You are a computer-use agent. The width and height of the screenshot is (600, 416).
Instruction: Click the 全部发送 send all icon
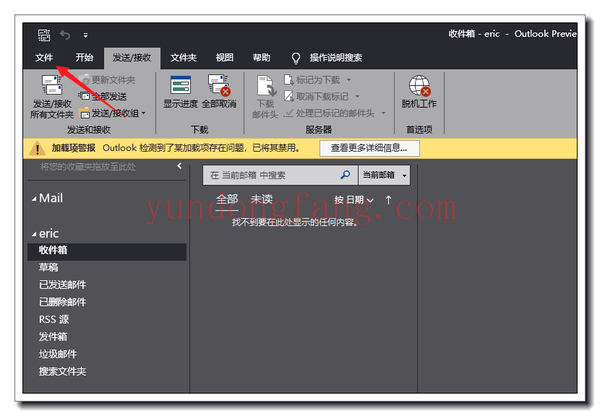[x=84, y=96]
